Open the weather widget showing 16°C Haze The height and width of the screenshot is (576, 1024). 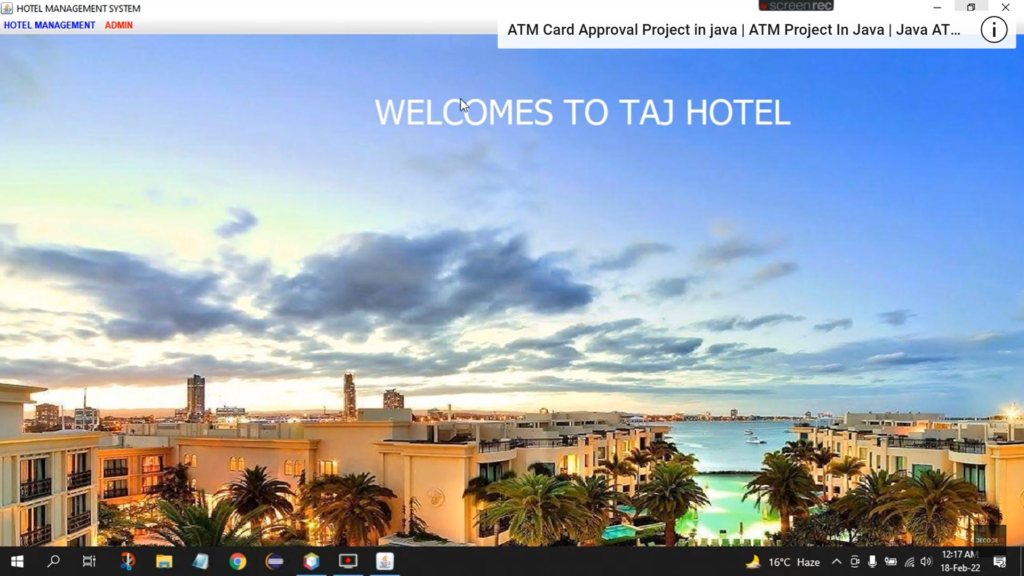click(783, 562)
